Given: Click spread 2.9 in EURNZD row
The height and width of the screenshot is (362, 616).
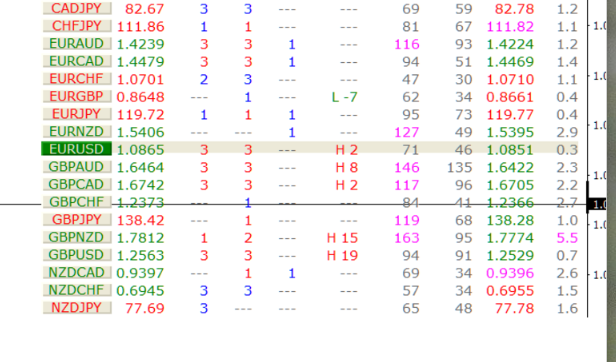Looking at the screenshot, I should click(567, 132).
